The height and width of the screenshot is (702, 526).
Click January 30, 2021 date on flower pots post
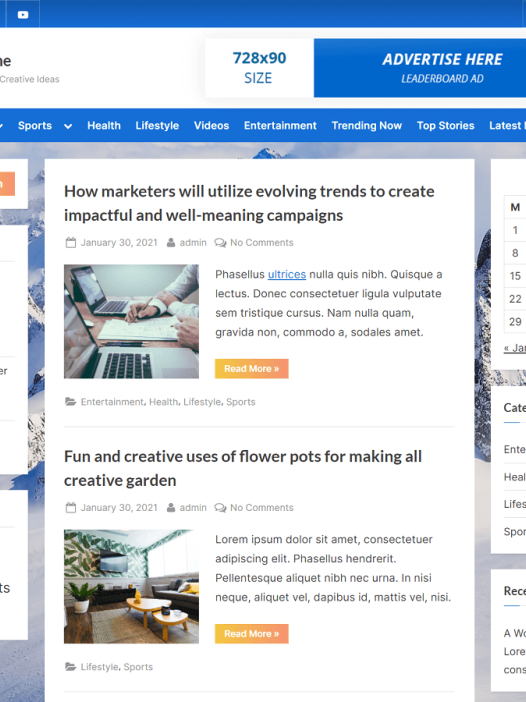119,508
